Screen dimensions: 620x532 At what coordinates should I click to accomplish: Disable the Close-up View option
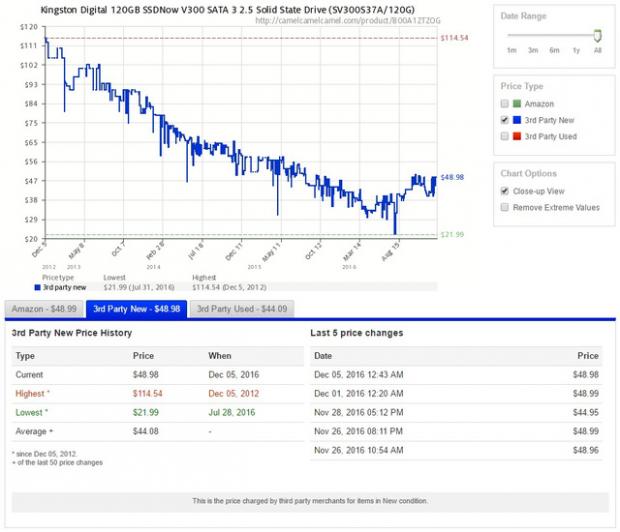coord(505,191)
